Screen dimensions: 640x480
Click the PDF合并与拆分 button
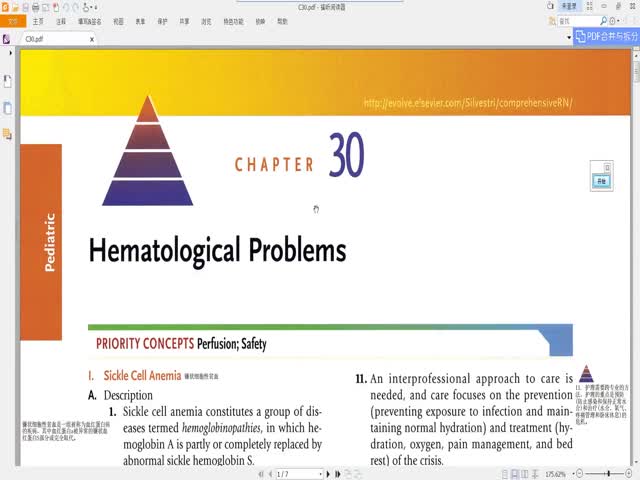(606, 37)
